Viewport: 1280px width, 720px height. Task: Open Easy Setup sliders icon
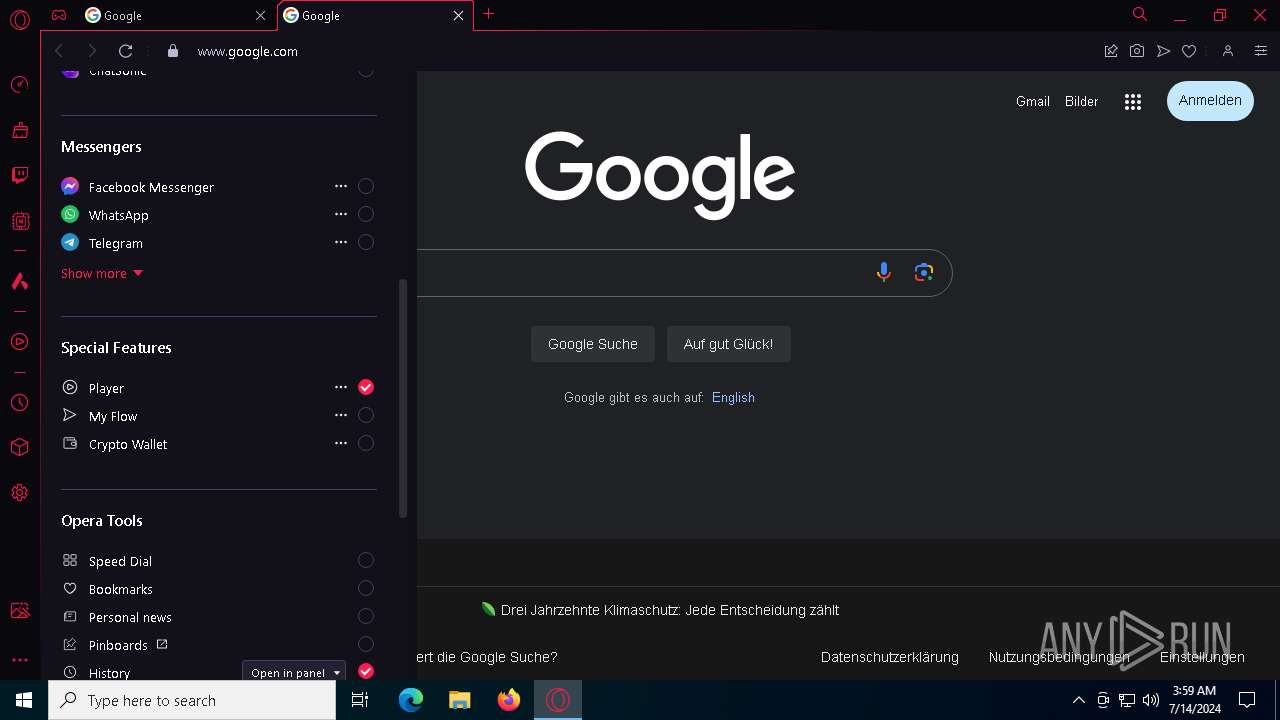pyautogui.click(x=1260, y=51)
